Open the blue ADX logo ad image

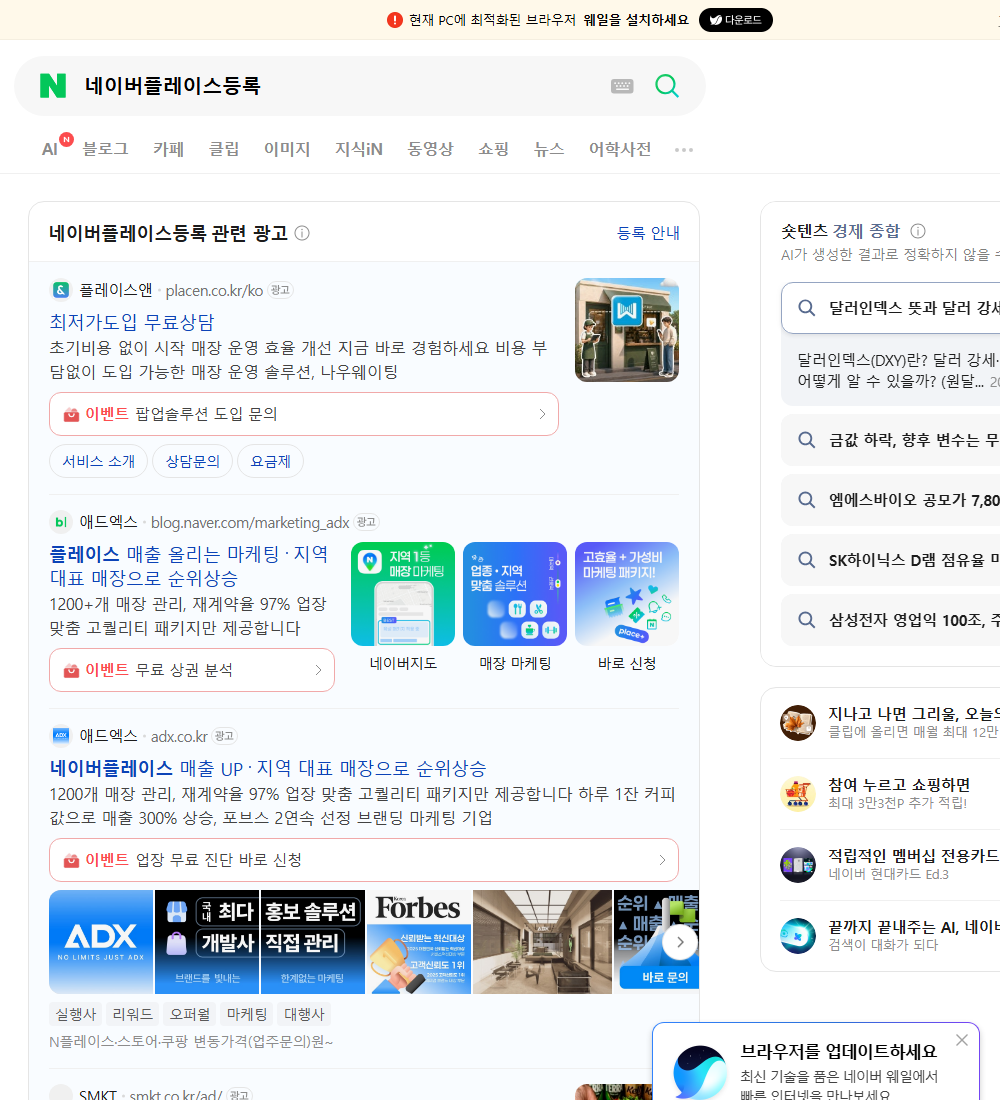click(x=101, y=942)
